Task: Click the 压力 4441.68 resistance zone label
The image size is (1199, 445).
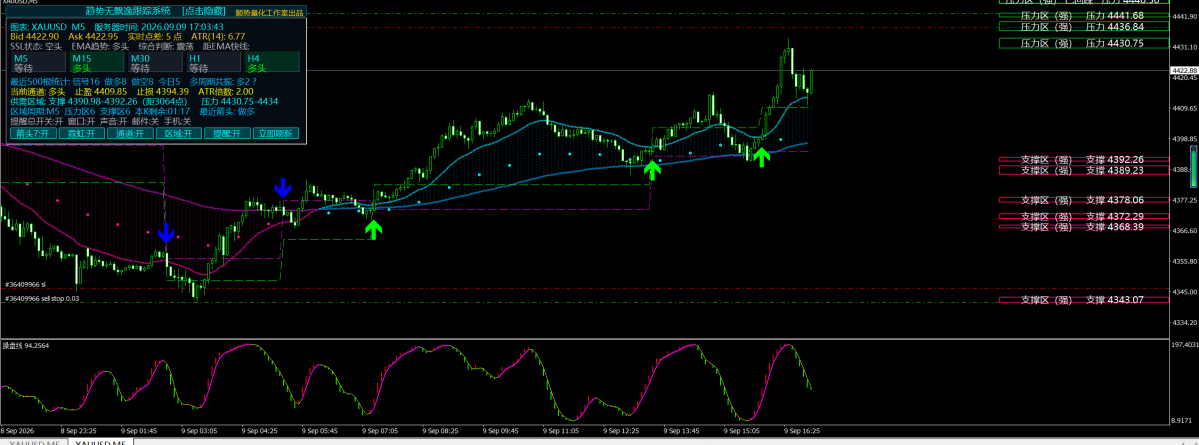Action: pos(1084,15)
